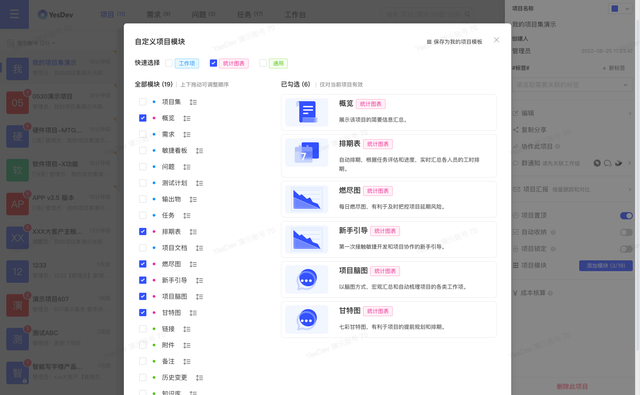Click the sort handle beside 项目文档
Screen dimensions: 640x395
coord(199,248)
